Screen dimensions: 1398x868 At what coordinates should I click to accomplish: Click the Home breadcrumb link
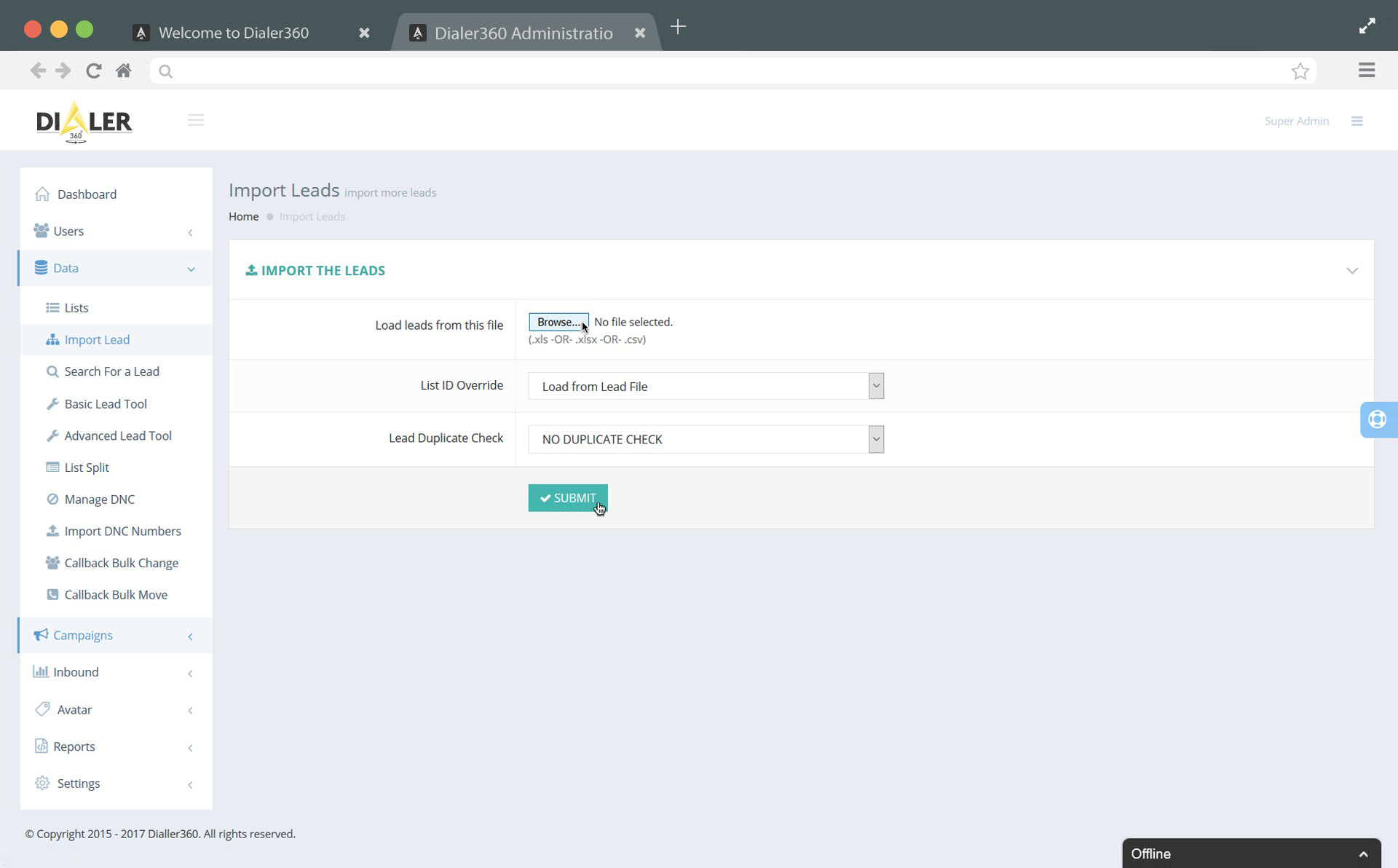[x=243, y=216]
